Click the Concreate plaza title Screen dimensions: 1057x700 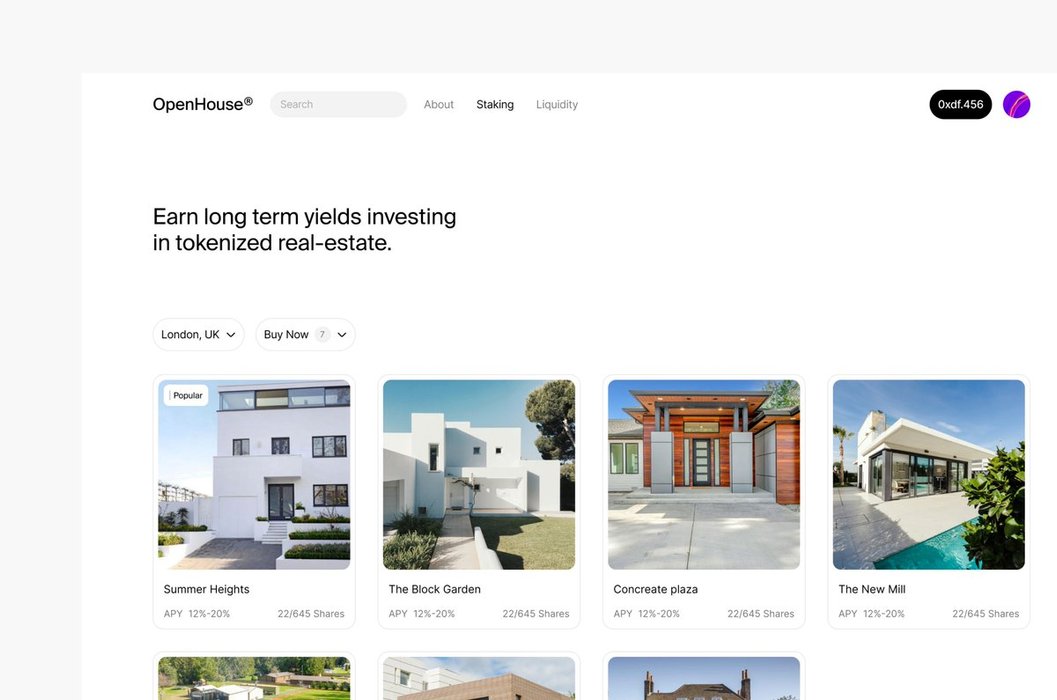click(655, 589)
